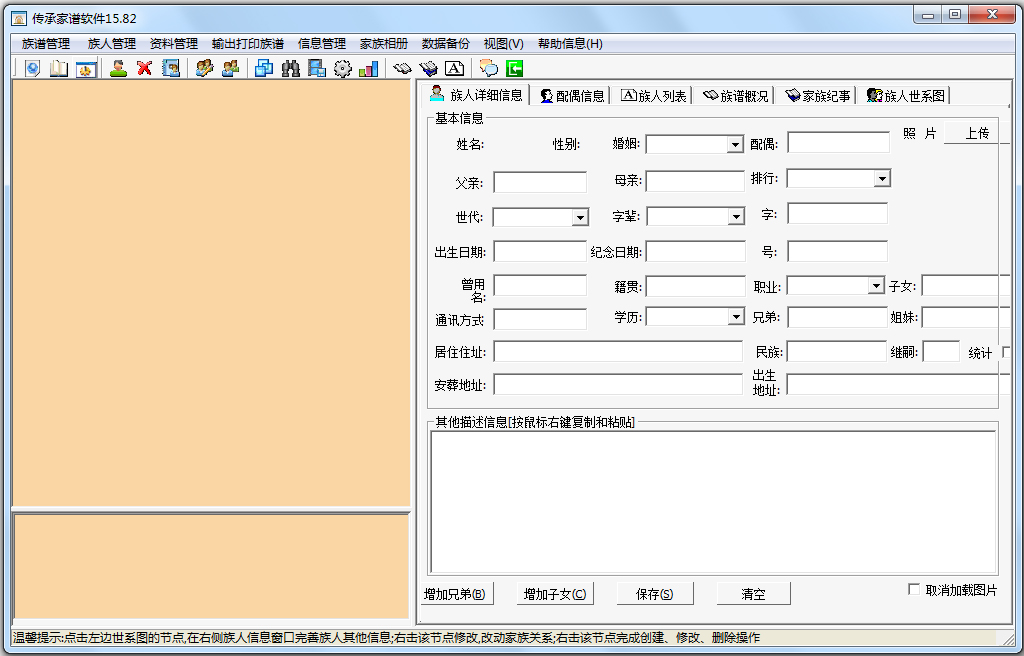
Task: Click the 配偶 input field
Action: 839,142
